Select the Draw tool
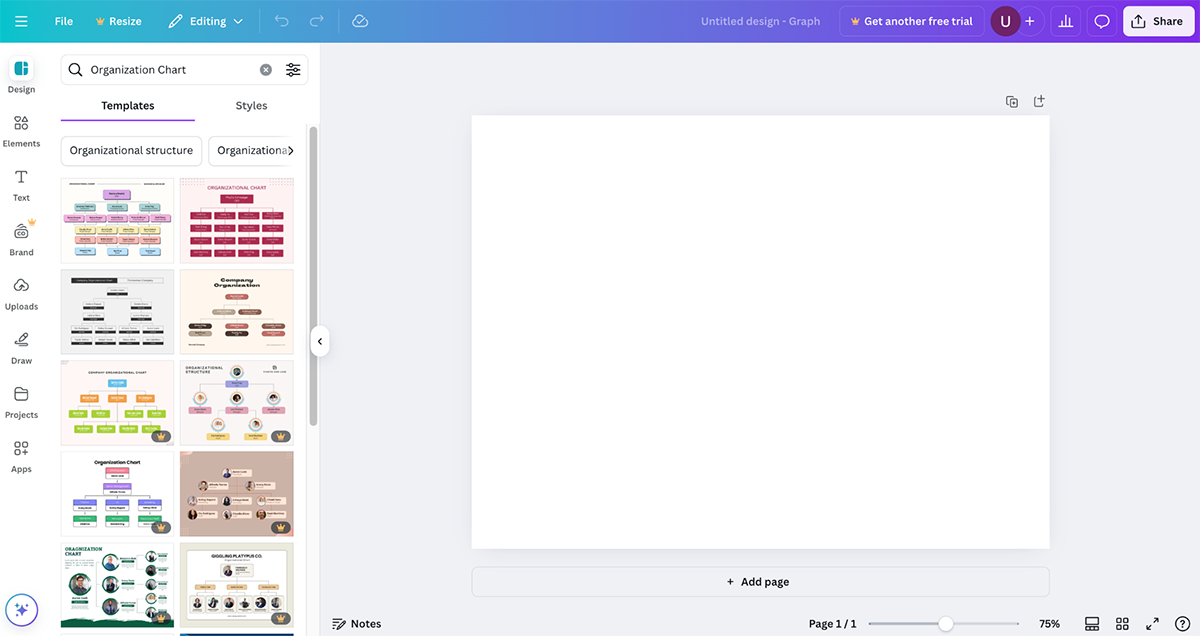The height and width of the screenshot is (636, 1200). point(21,347)
